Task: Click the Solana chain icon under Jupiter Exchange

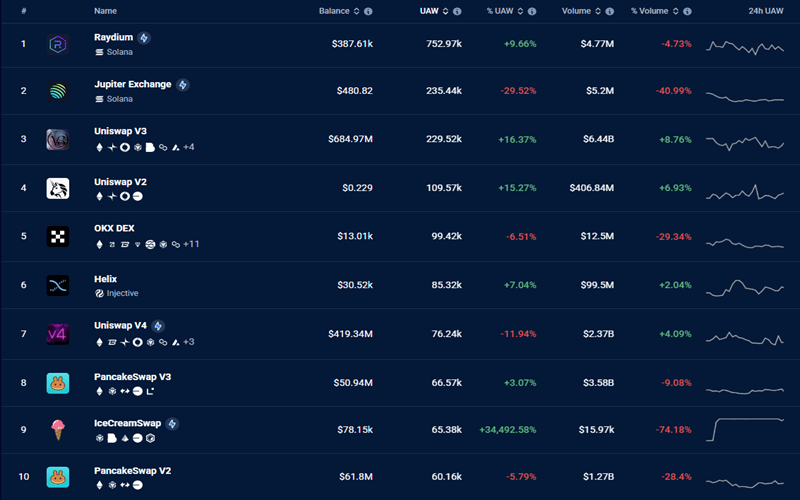Action: tap(99, 99)
